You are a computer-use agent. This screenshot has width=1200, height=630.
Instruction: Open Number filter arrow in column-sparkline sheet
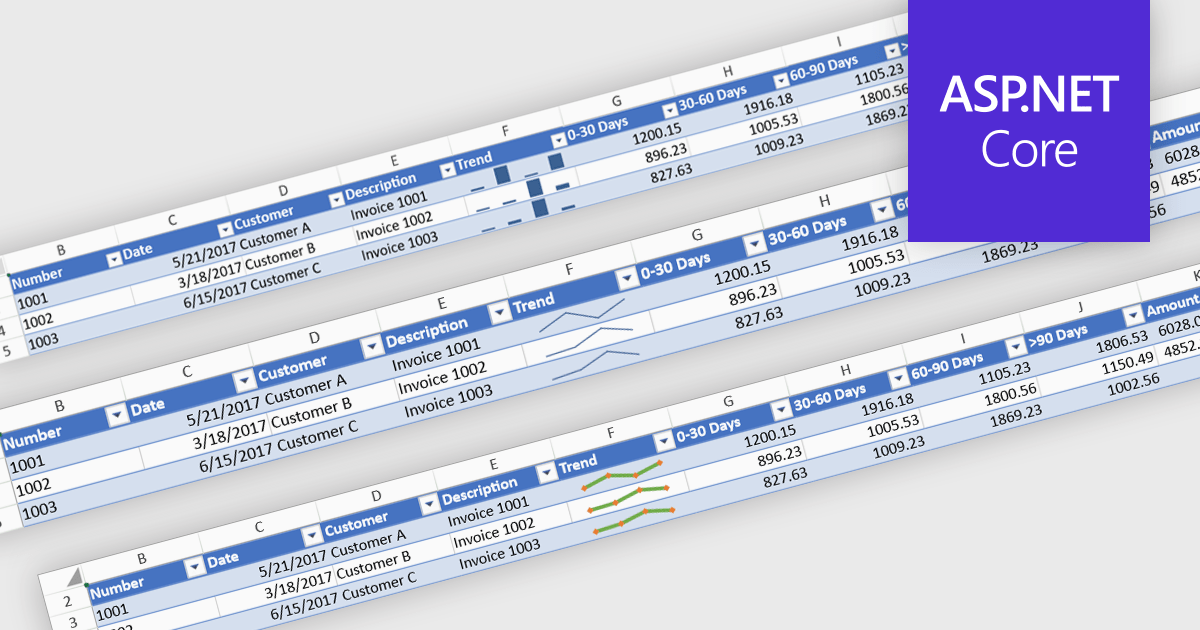click(114, 258)
